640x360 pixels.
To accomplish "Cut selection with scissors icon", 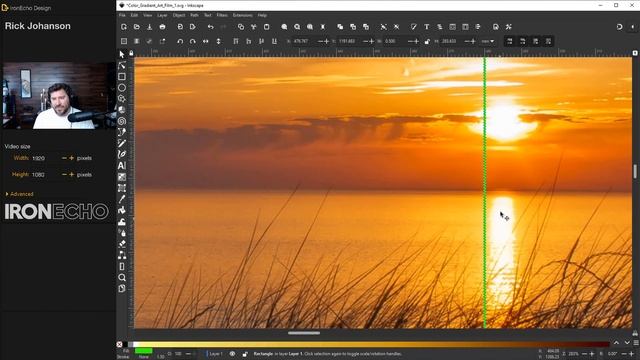I will pos(253,27).
